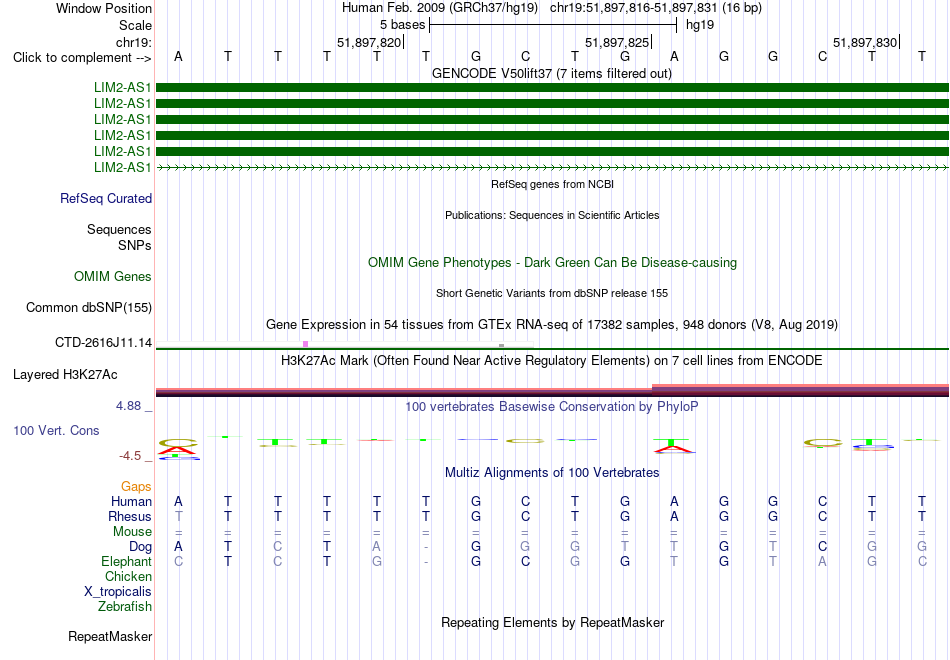The height and width of the screenshot is (660, 950).
Task: Click the Human Feb. 2009 (GRCh37/hg19) title
Action: tap(440, 8)
